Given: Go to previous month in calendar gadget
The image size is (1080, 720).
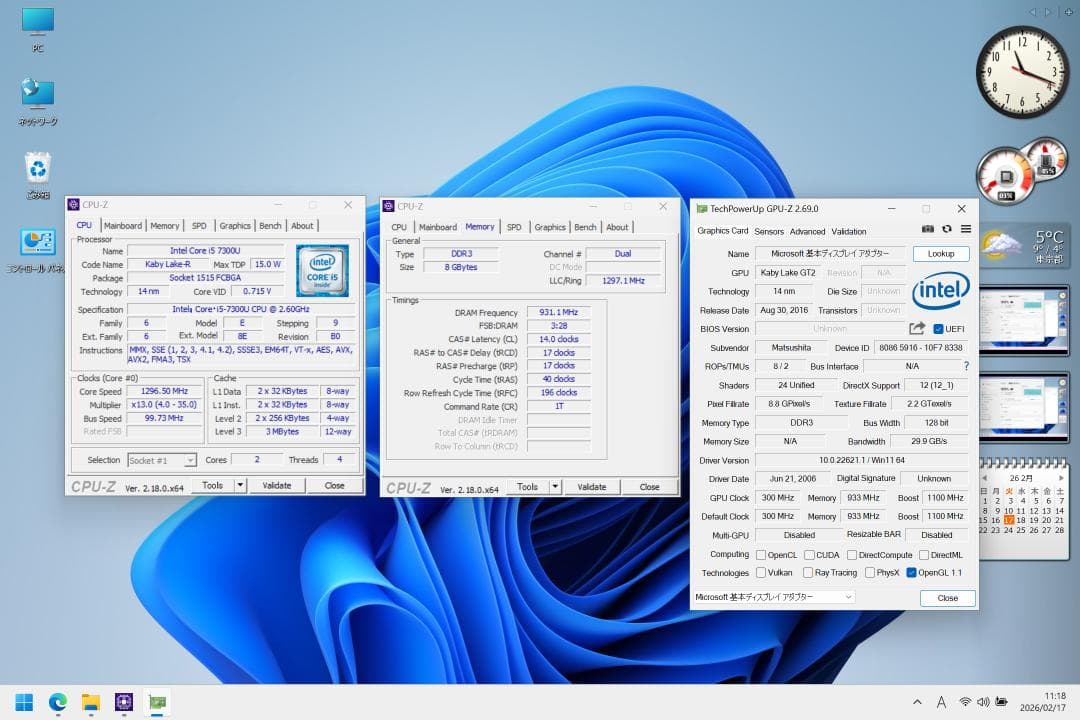Looking at the screenshot, I should coord(984,477).
